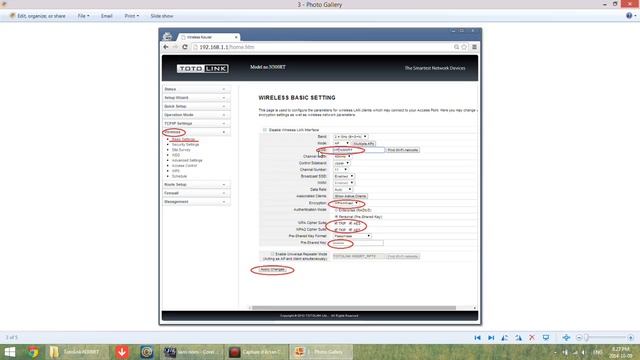Screen dimensions: 640x360
Task: Toggle Disable Wireless LAN Interface checkbox
Action: click(264, 130)
